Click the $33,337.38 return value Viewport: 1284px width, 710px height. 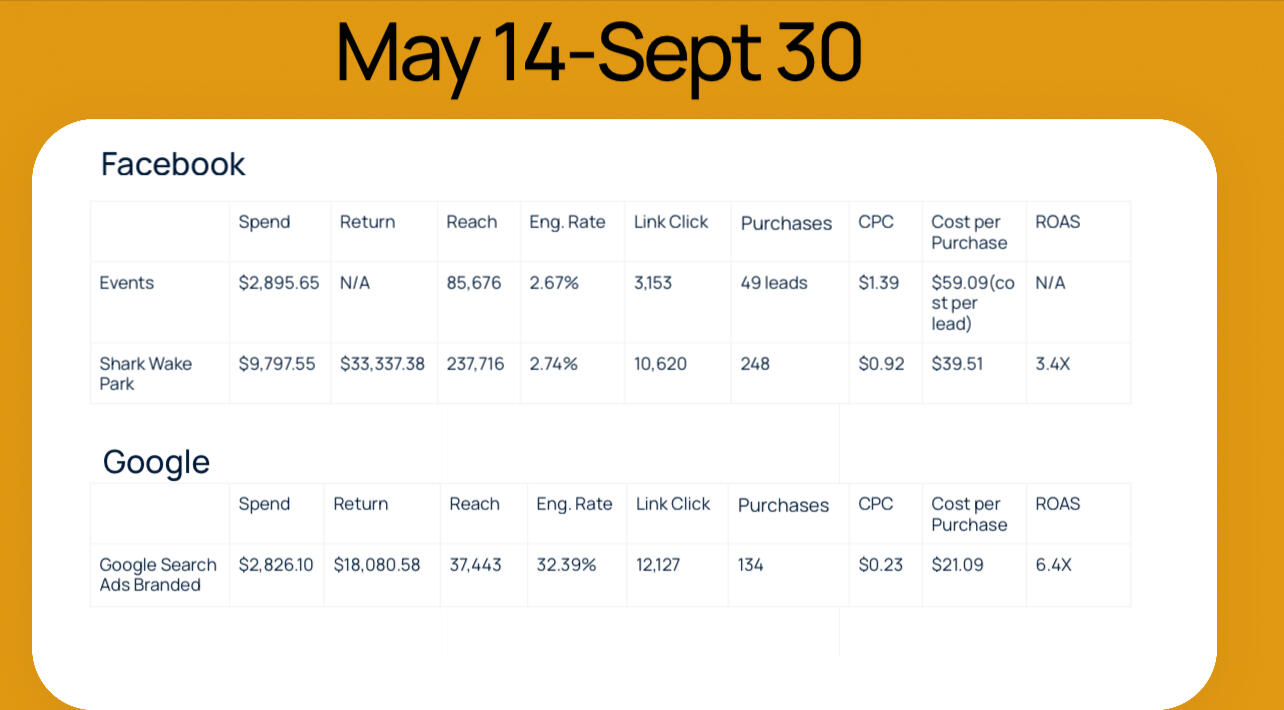point(382,364)
